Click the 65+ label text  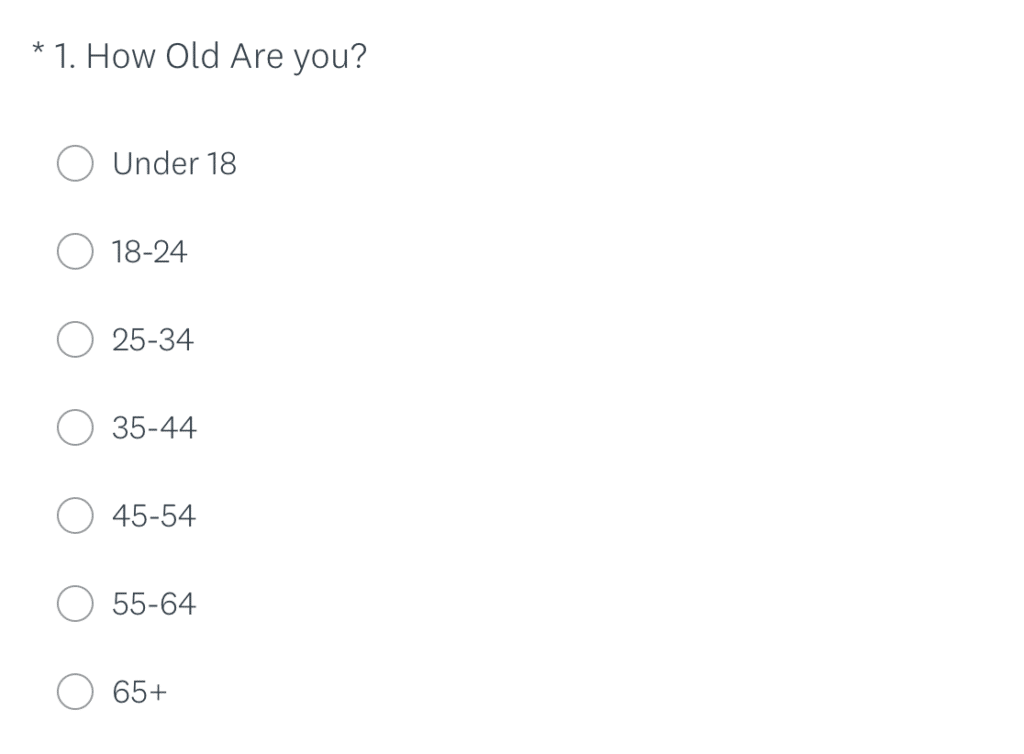click(141, 690)
